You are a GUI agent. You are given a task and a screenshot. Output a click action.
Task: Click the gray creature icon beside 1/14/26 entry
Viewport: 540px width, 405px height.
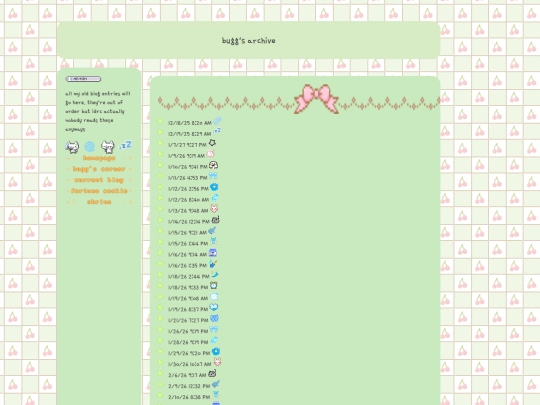pyautogui.click(x=216, y=219)
